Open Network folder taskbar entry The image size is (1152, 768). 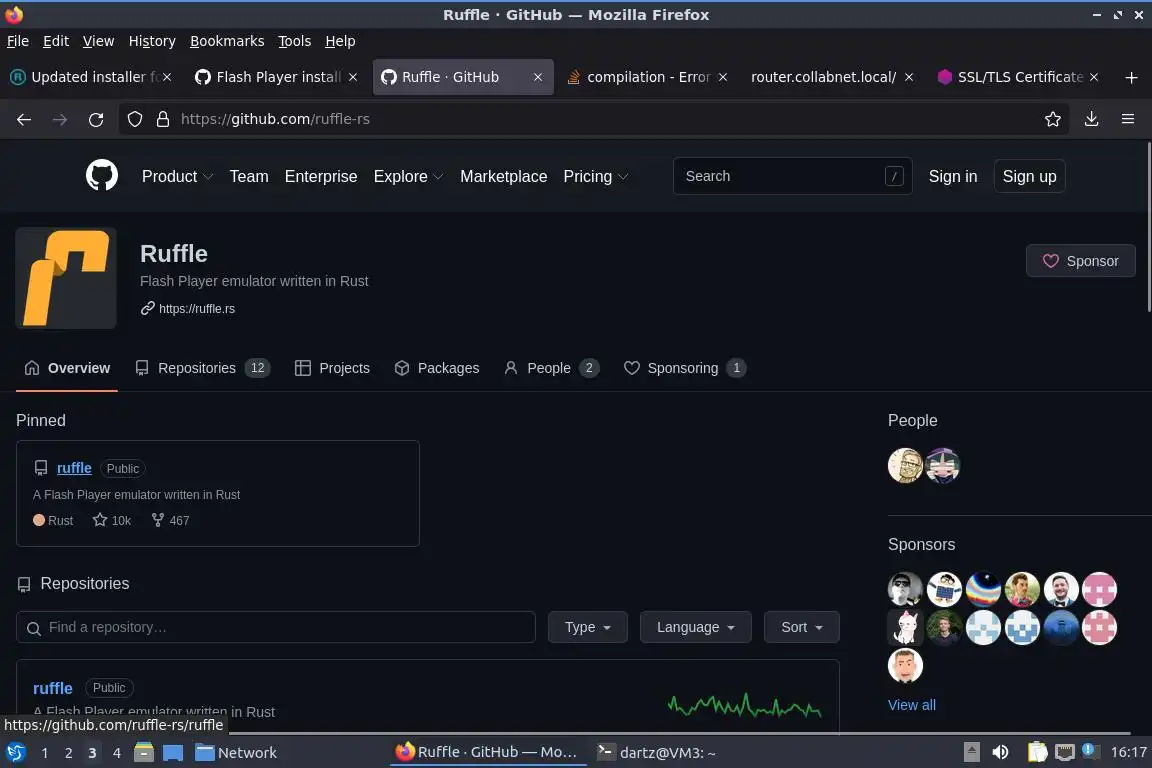235,753
